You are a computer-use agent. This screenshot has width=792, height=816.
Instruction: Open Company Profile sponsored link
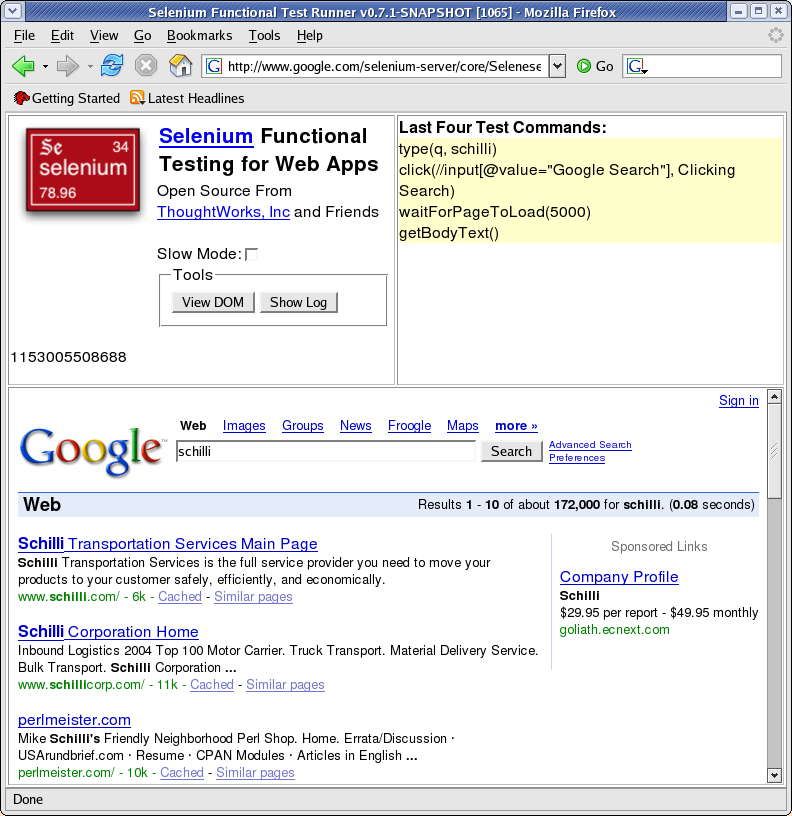[619, 577]
